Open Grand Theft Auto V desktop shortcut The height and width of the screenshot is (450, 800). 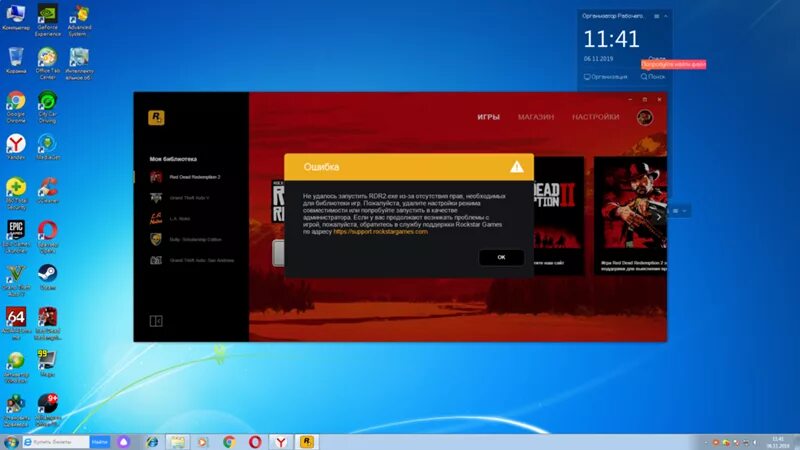point(16,280)
